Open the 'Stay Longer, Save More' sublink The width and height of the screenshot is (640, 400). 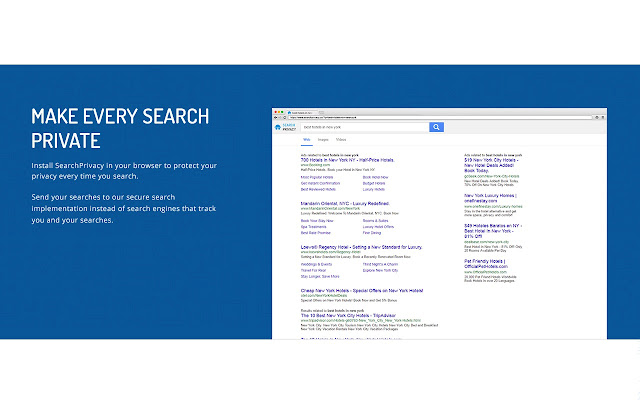click(320, 277)
